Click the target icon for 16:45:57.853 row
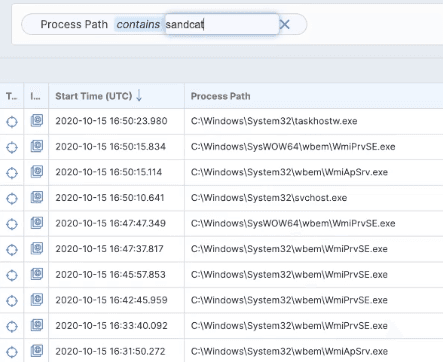The height and width of the screenshot is (362, 443). tap(12, 275)
